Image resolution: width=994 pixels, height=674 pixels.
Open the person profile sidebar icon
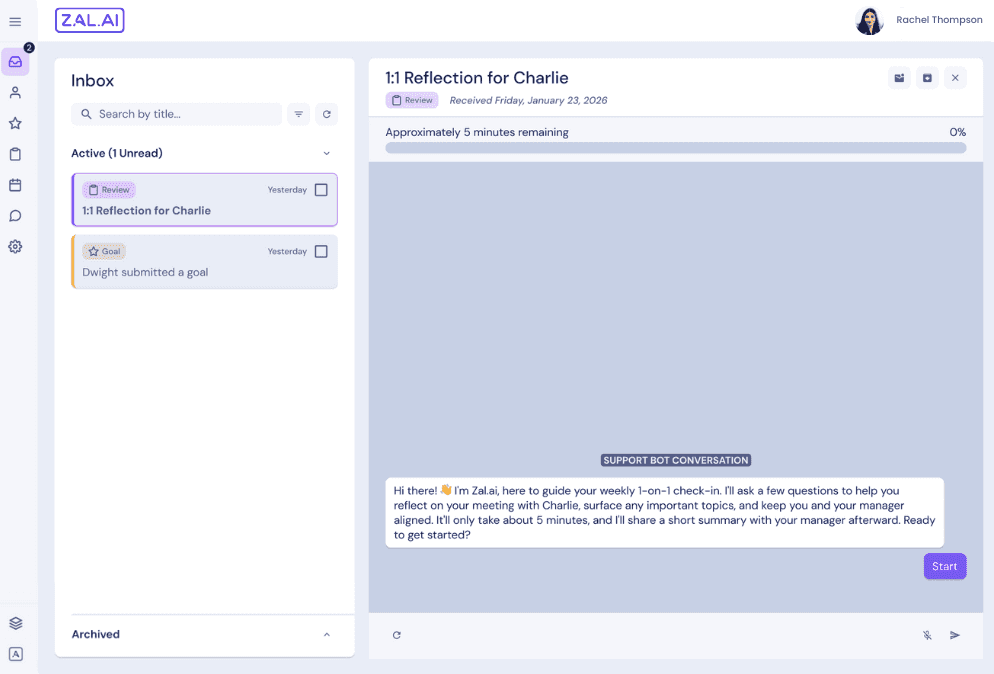(15, 93)
